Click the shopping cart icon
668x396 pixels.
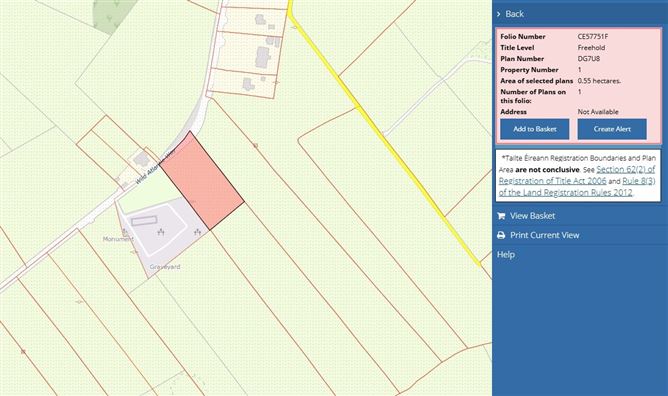coord(501,216)
